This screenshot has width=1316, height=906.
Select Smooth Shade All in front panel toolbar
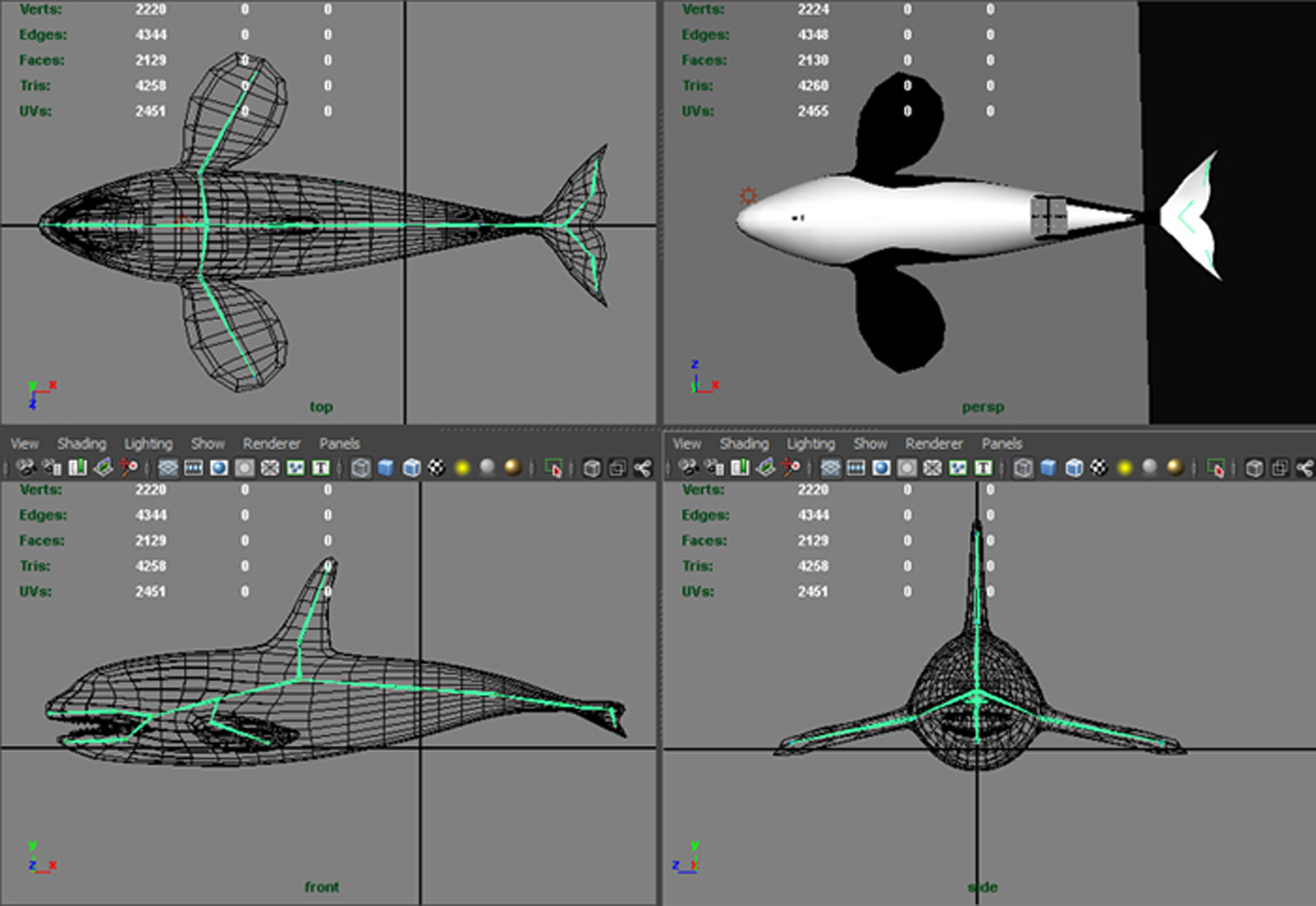pos(386,468)
